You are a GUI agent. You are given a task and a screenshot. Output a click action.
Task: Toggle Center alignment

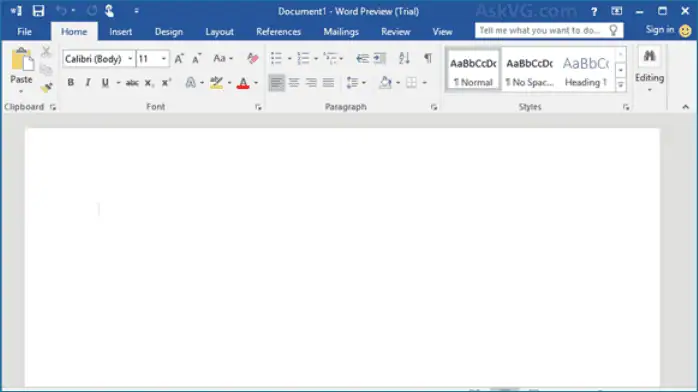point(294,83)
